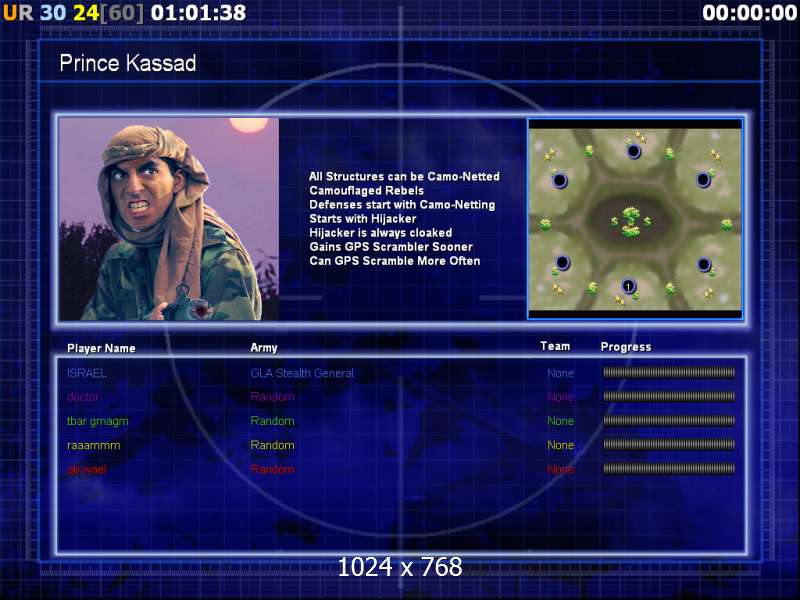Viewport: 800px width, 600px height.
Task: Click the [60] frame rate cap value
Action: tap(122, 13)
